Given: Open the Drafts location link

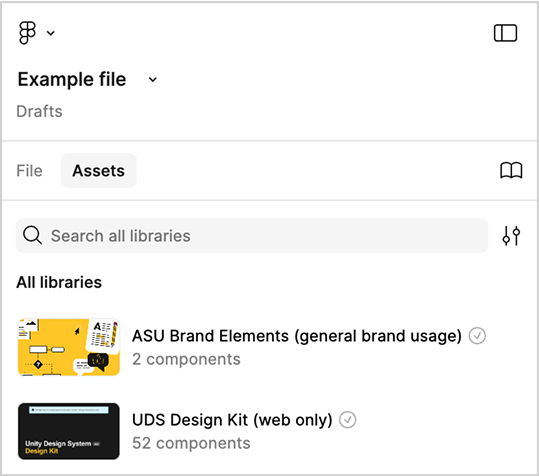Looking at the screenshot, I should click(x=40, y=111).
